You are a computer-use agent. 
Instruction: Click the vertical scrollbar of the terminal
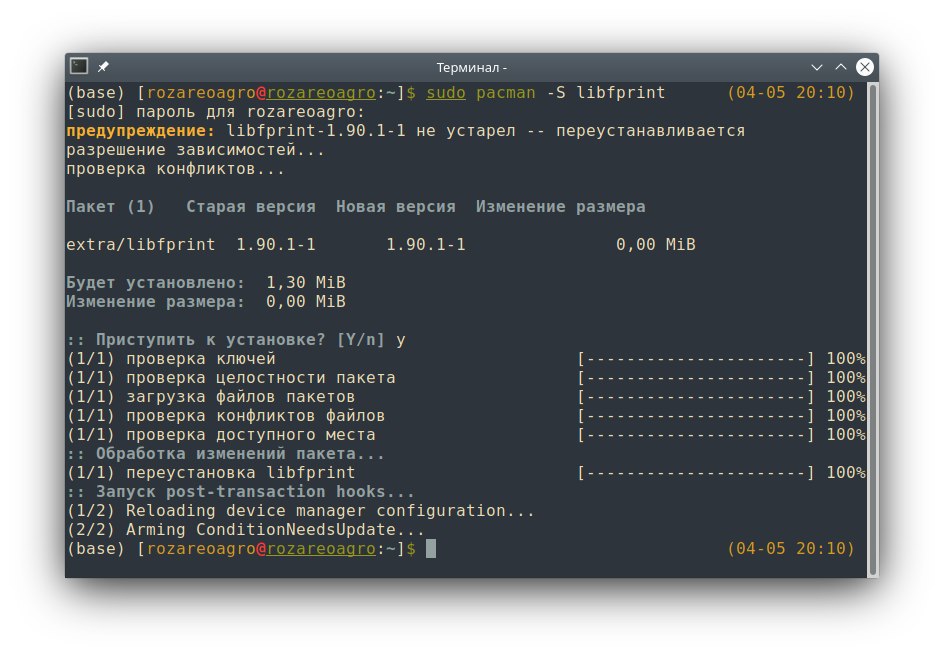[872, 329]
